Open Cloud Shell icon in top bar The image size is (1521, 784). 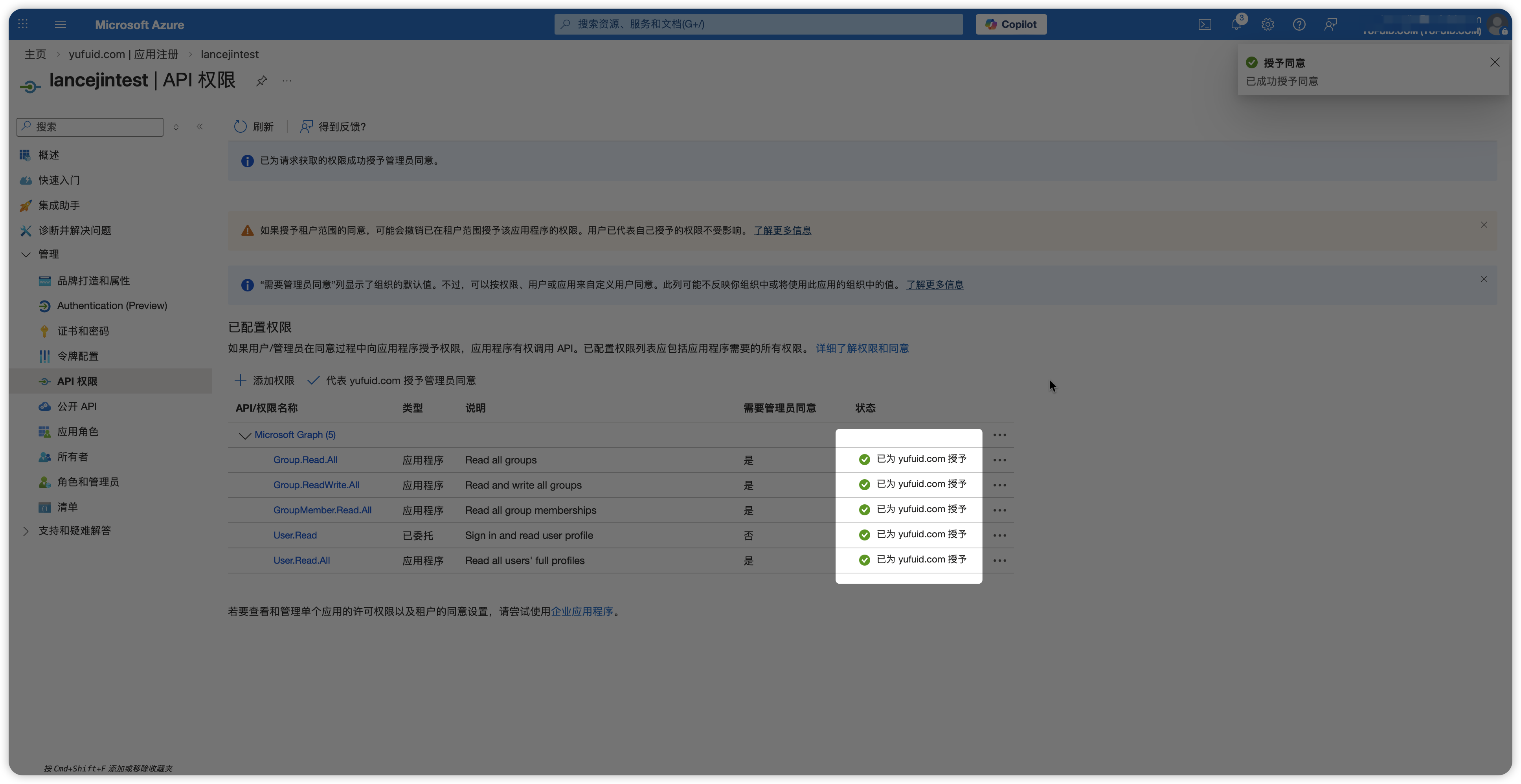(1205, 24)
